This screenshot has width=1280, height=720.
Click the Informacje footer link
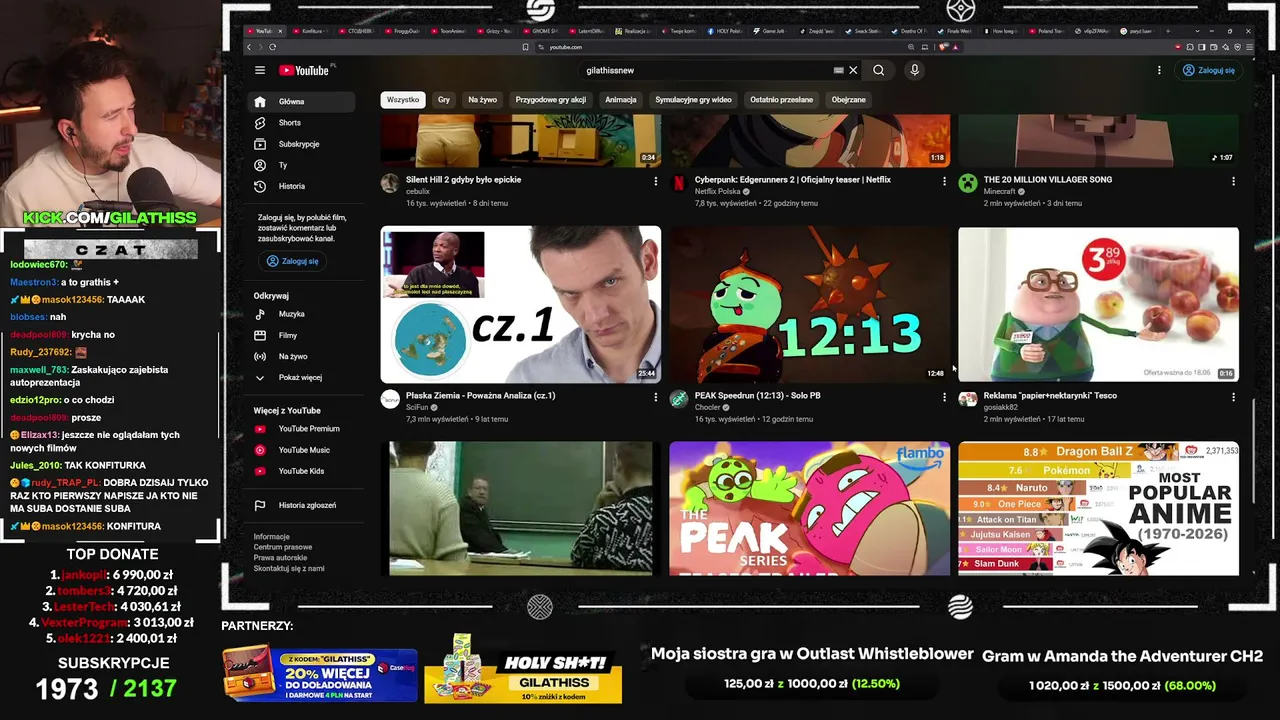pos(271,537)
